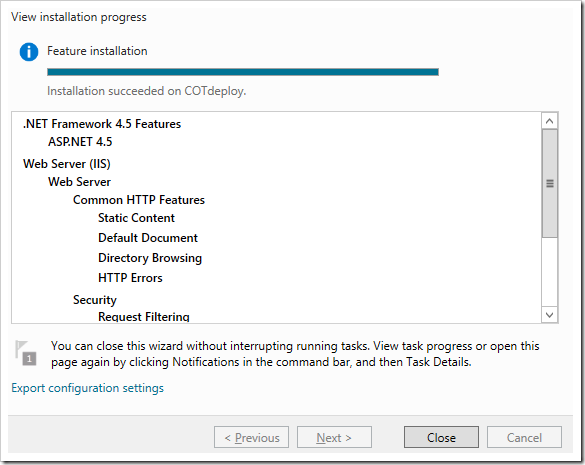585x465 pixels.
Task: Click the feature installation progress bar
Action: point(243,72)
